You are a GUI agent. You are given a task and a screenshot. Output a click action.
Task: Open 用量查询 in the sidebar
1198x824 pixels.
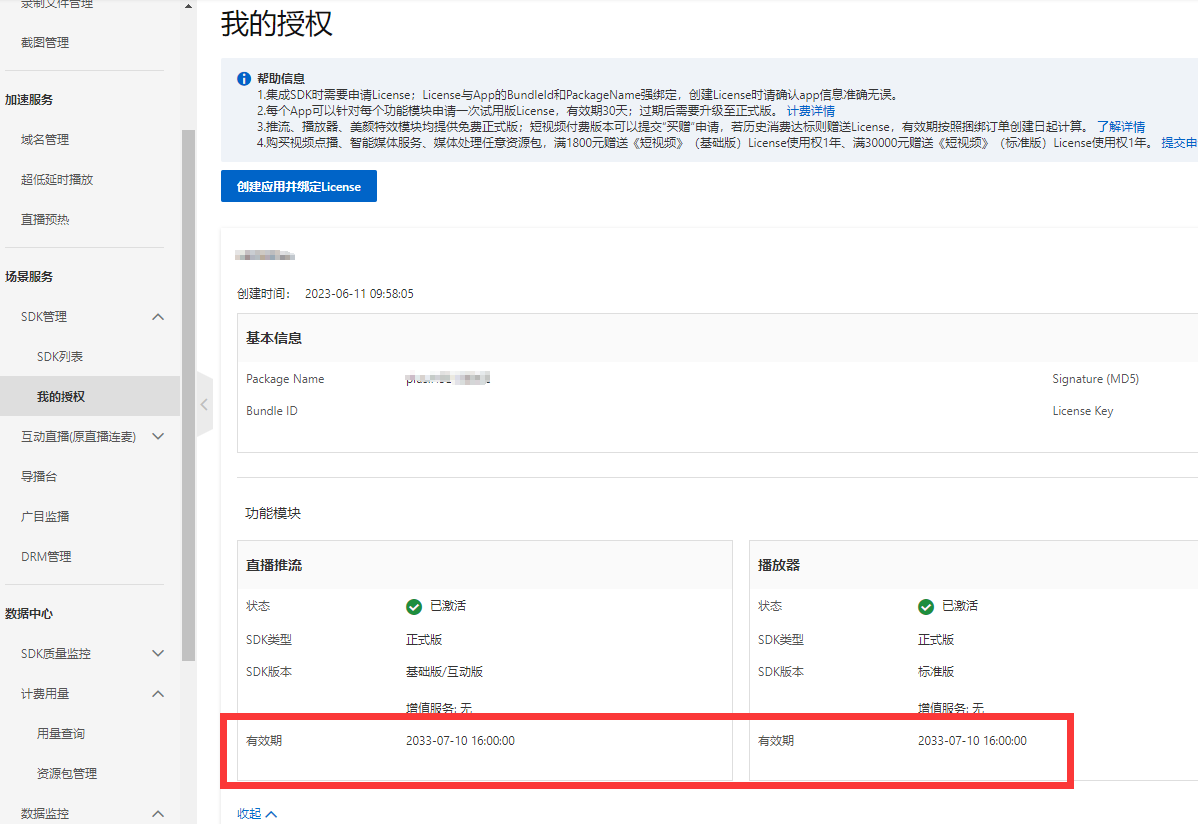(61, 734)
